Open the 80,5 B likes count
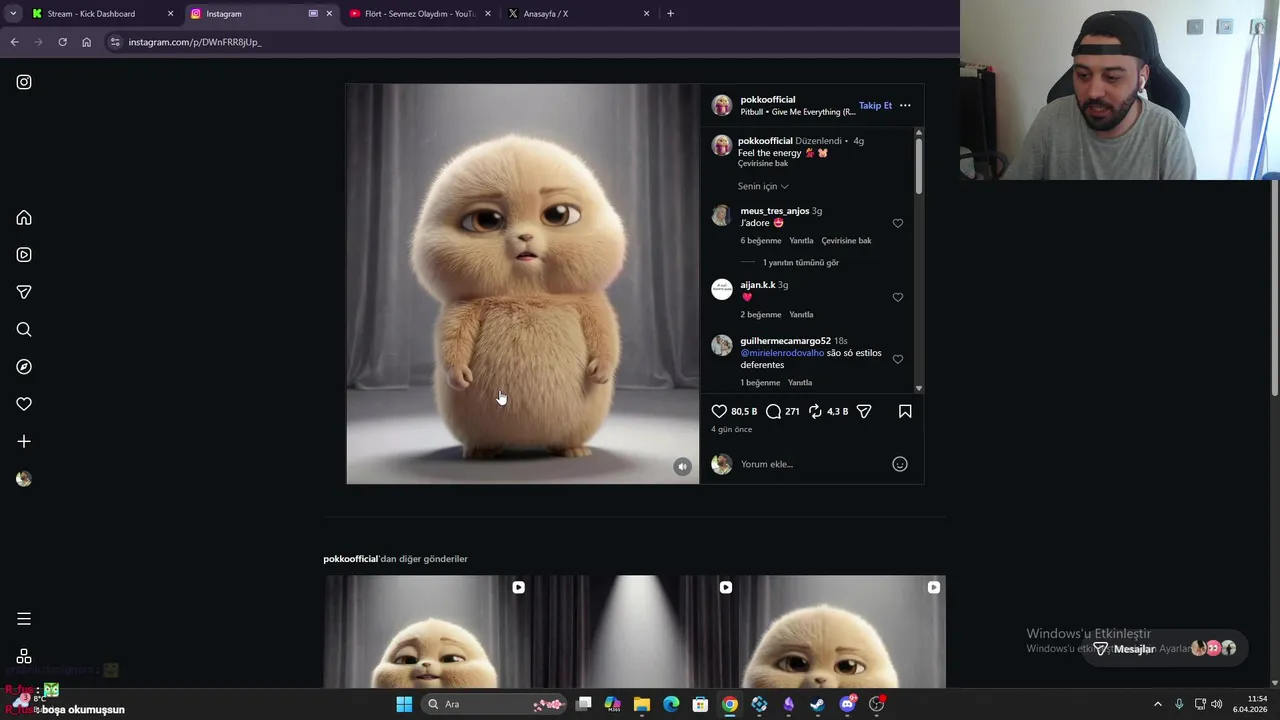 [x=744, y=411]
